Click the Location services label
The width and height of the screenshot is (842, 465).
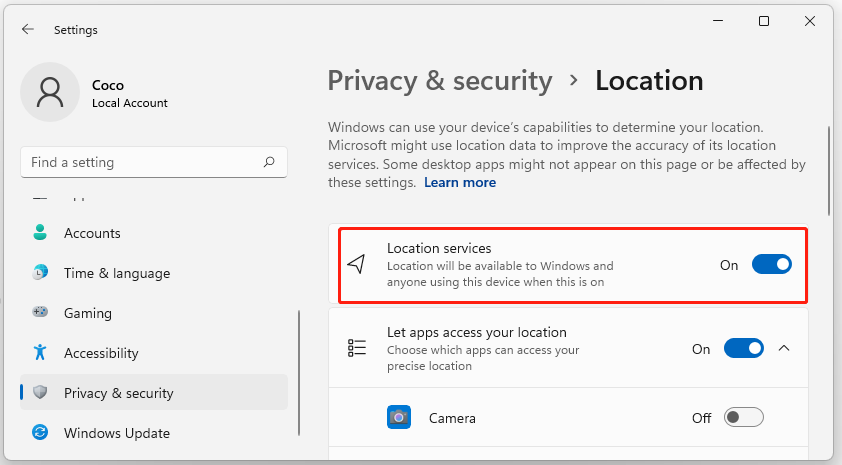439,248
